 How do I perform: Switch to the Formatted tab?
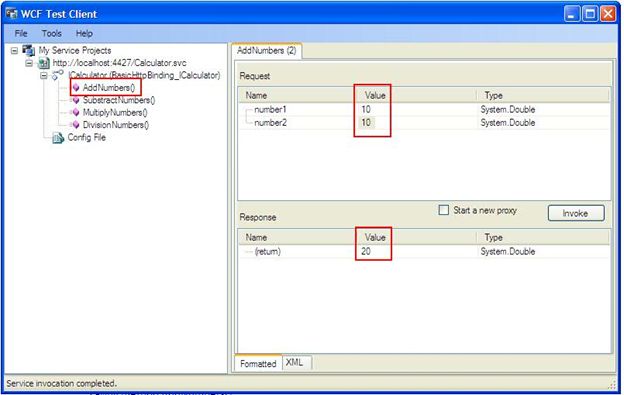click(258, 364)
